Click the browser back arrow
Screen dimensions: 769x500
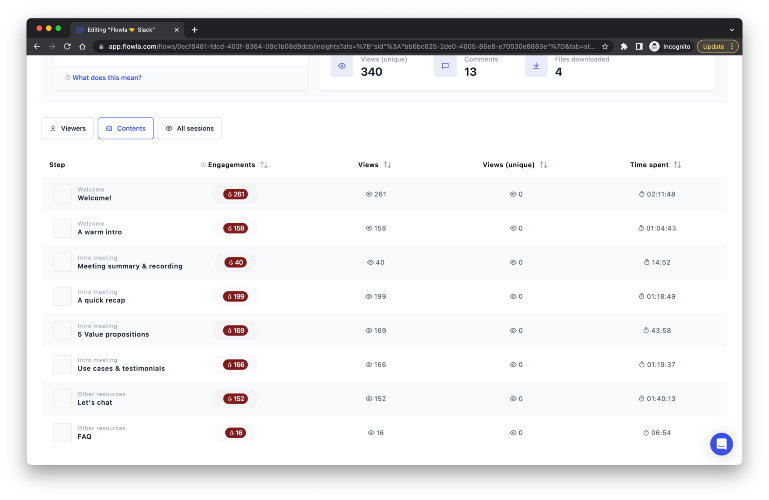pyautogui.click(x=37, y=47)
